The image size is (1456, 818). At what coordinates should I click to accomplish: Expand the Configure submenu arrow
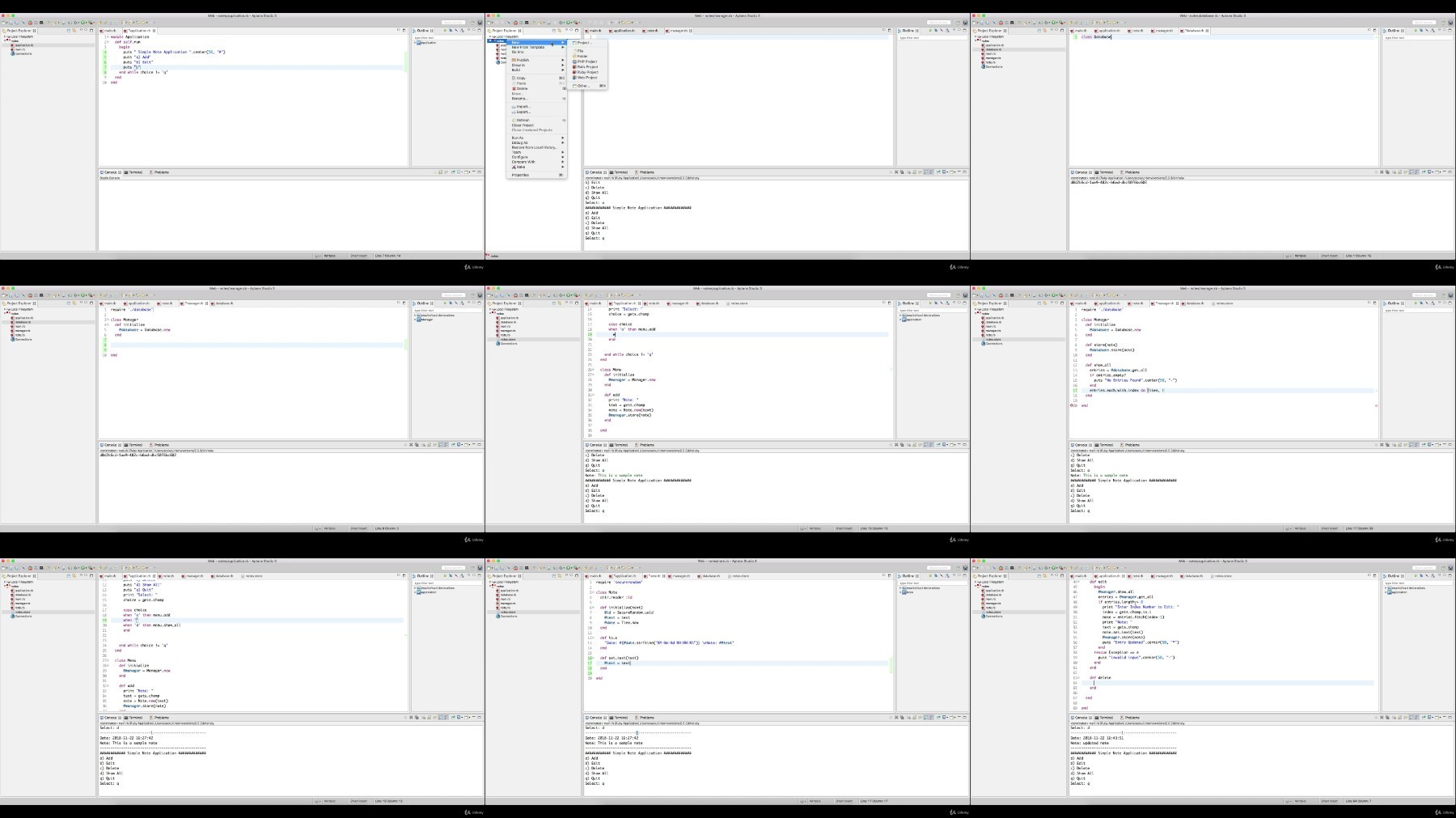click(x=562, y=157)
